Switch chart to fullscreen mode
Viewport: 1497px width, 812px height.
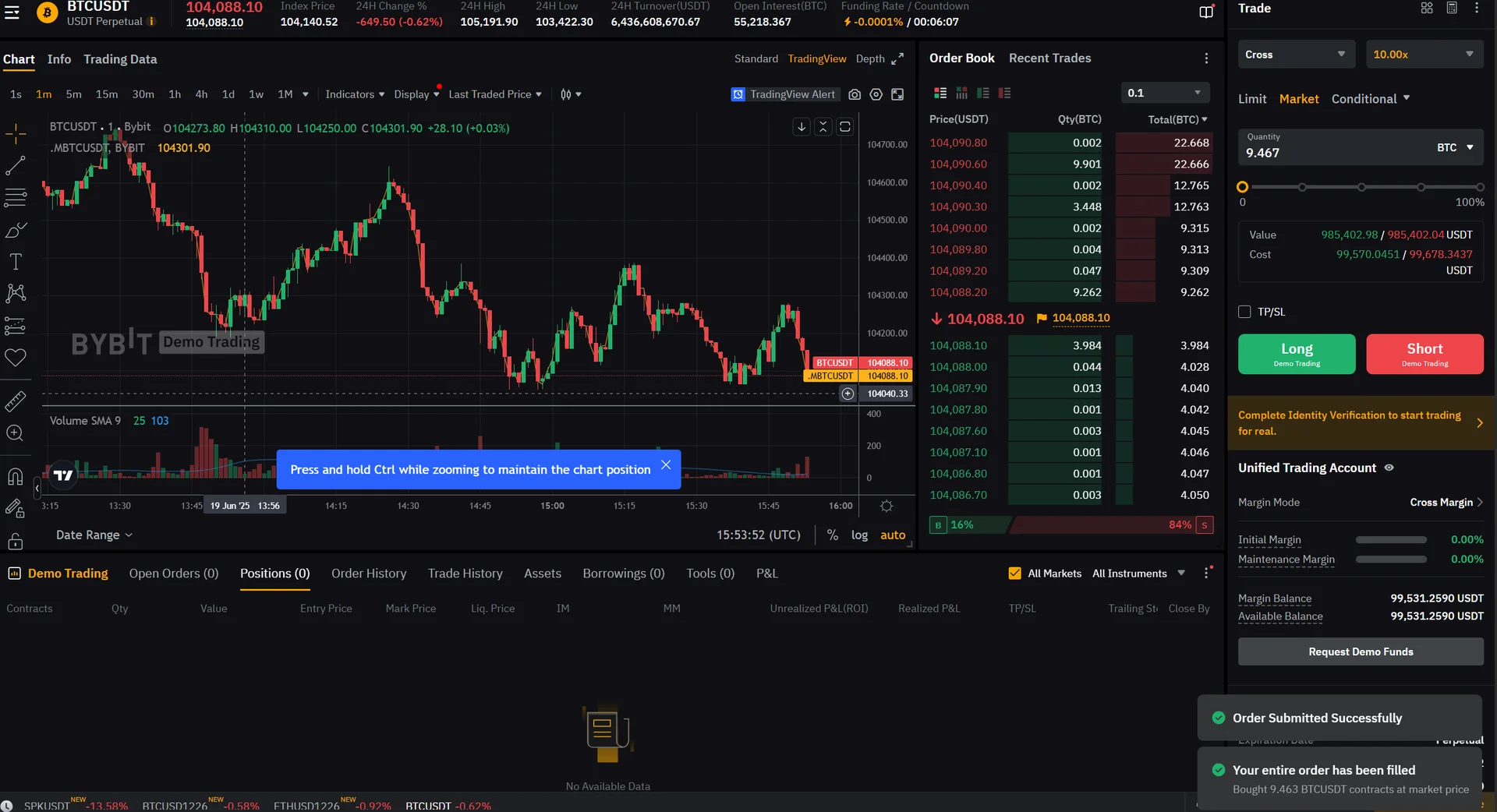pyautogui.click(x=898, y=94)
